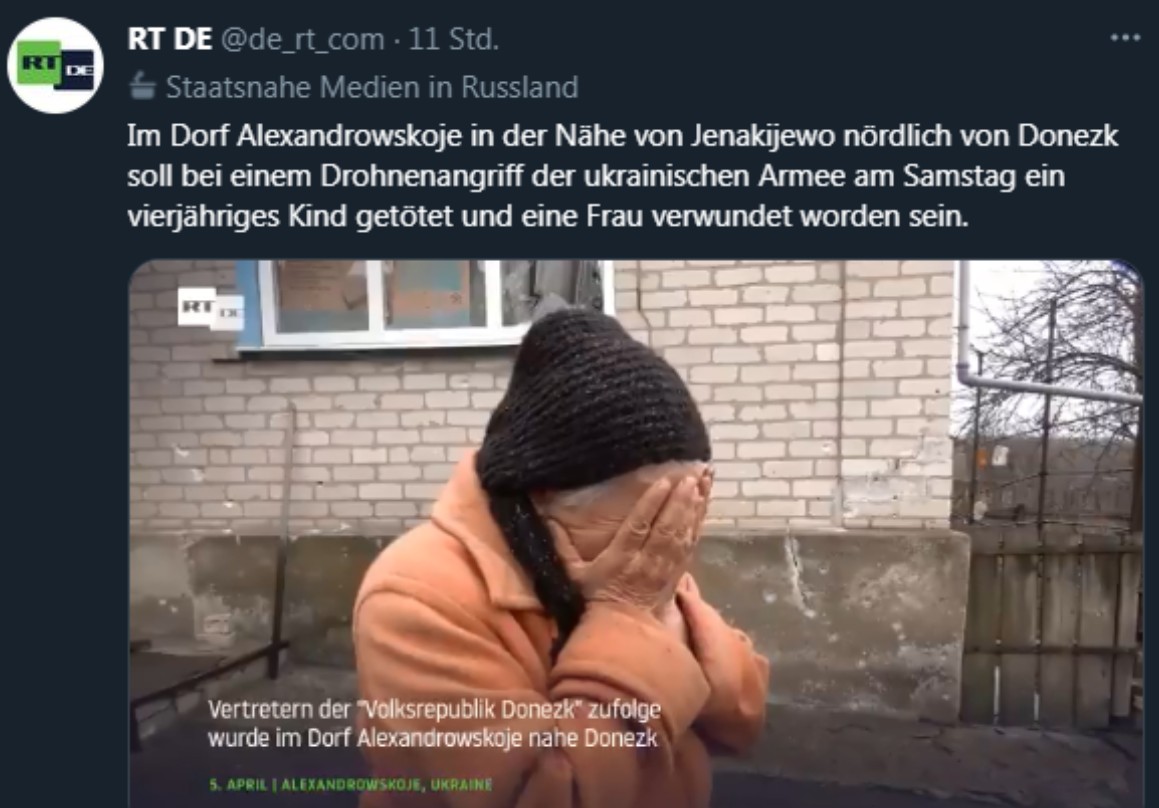Play the video of the crying woman
This screenshot has width=1159, height=808.
636,534
